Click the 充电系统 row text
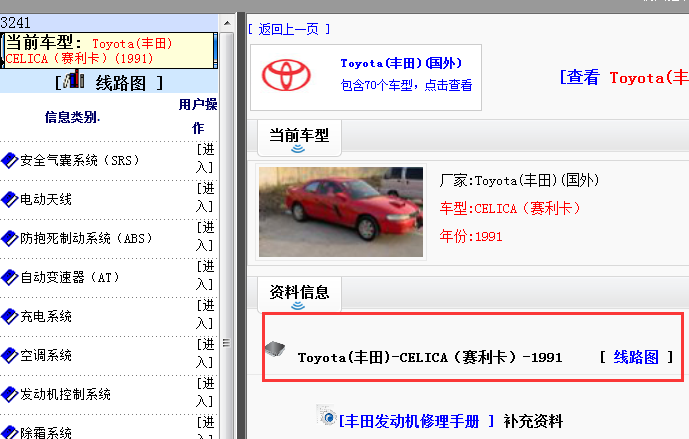The image size is (689, 439). pos(46,316)
